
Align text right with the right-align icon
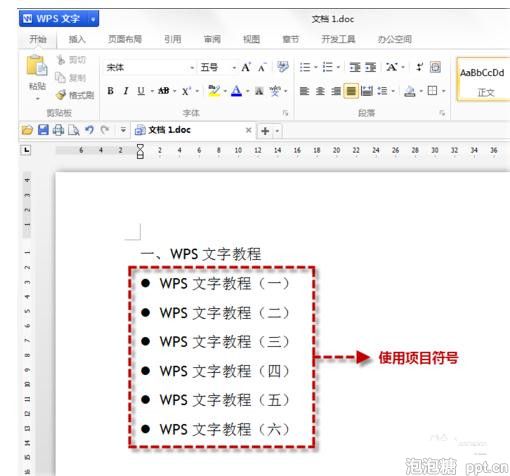click(x=336, y=91)
